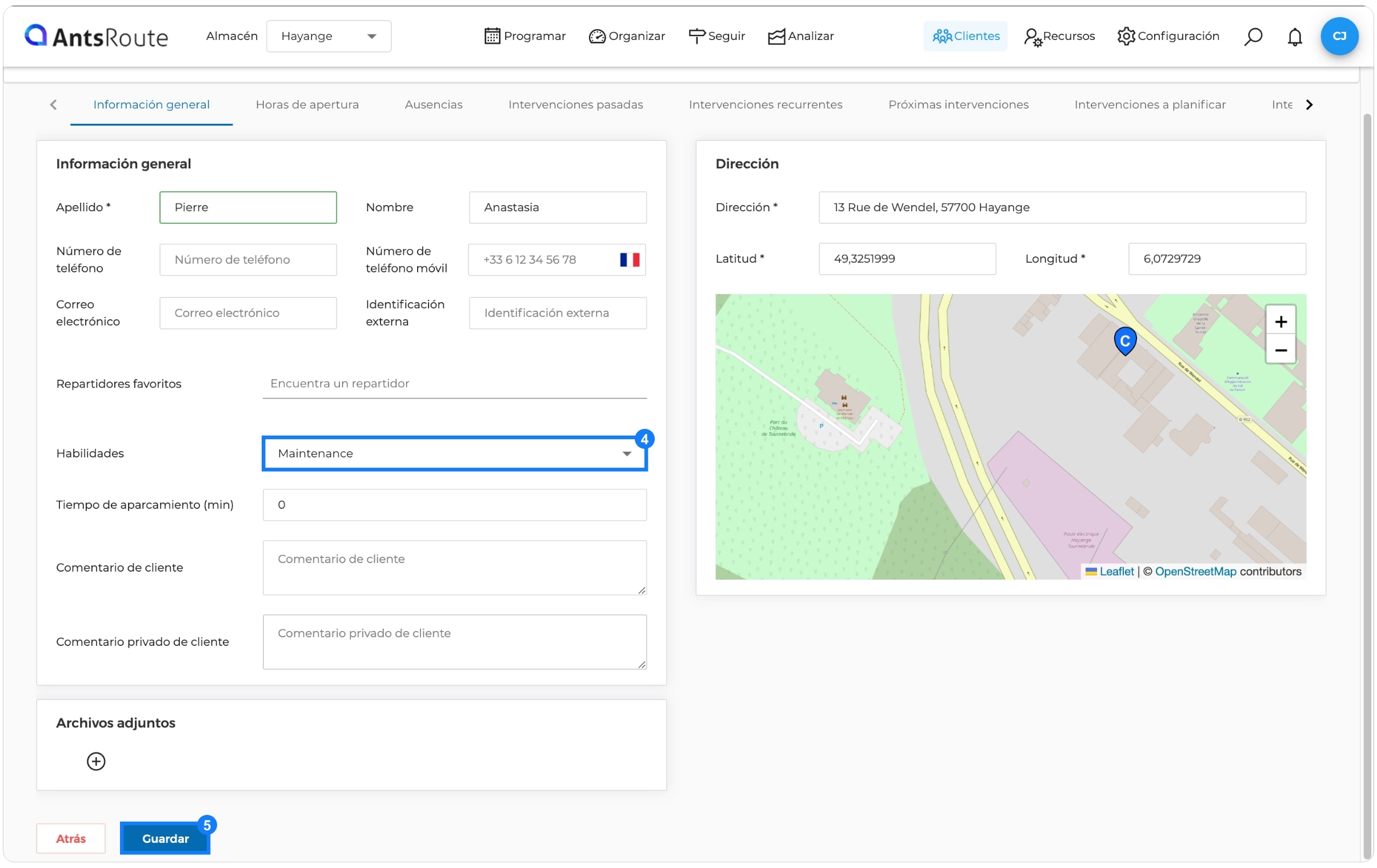Expand the Almacén Hayange dropdown

[329, 36]
